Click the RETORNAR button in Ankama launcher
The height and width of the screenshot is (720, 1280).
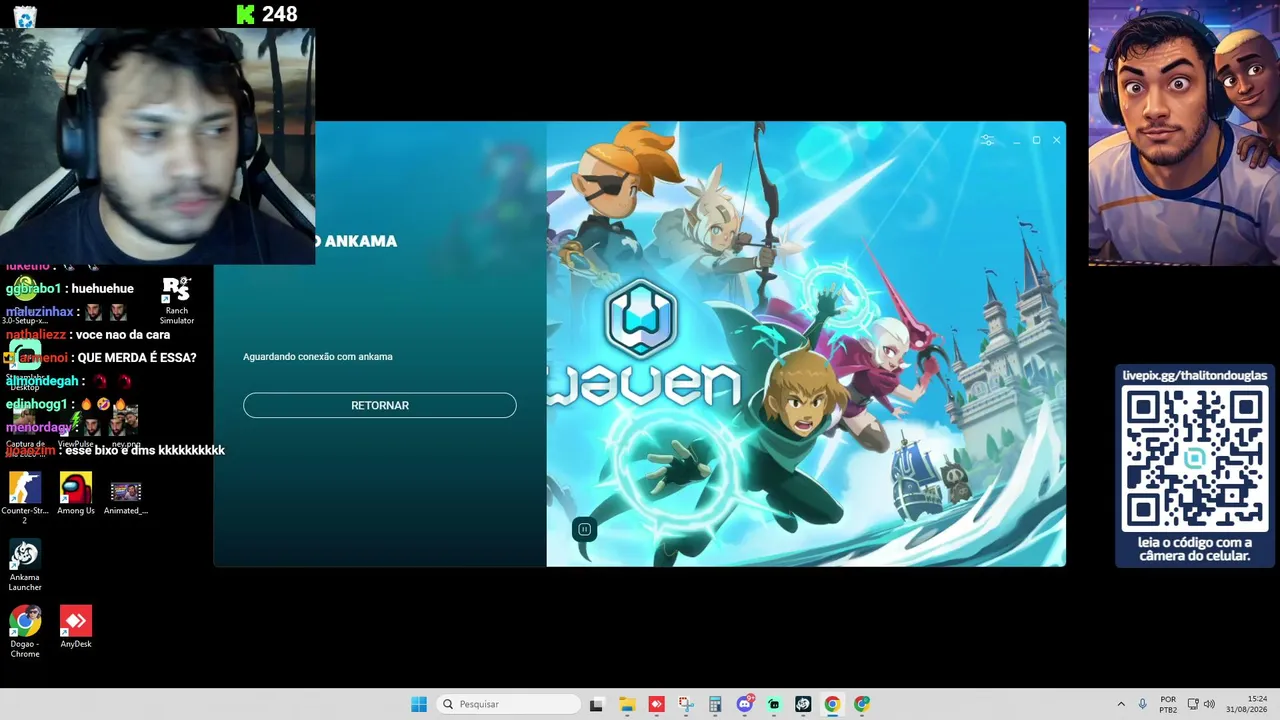tap(380, 405)
